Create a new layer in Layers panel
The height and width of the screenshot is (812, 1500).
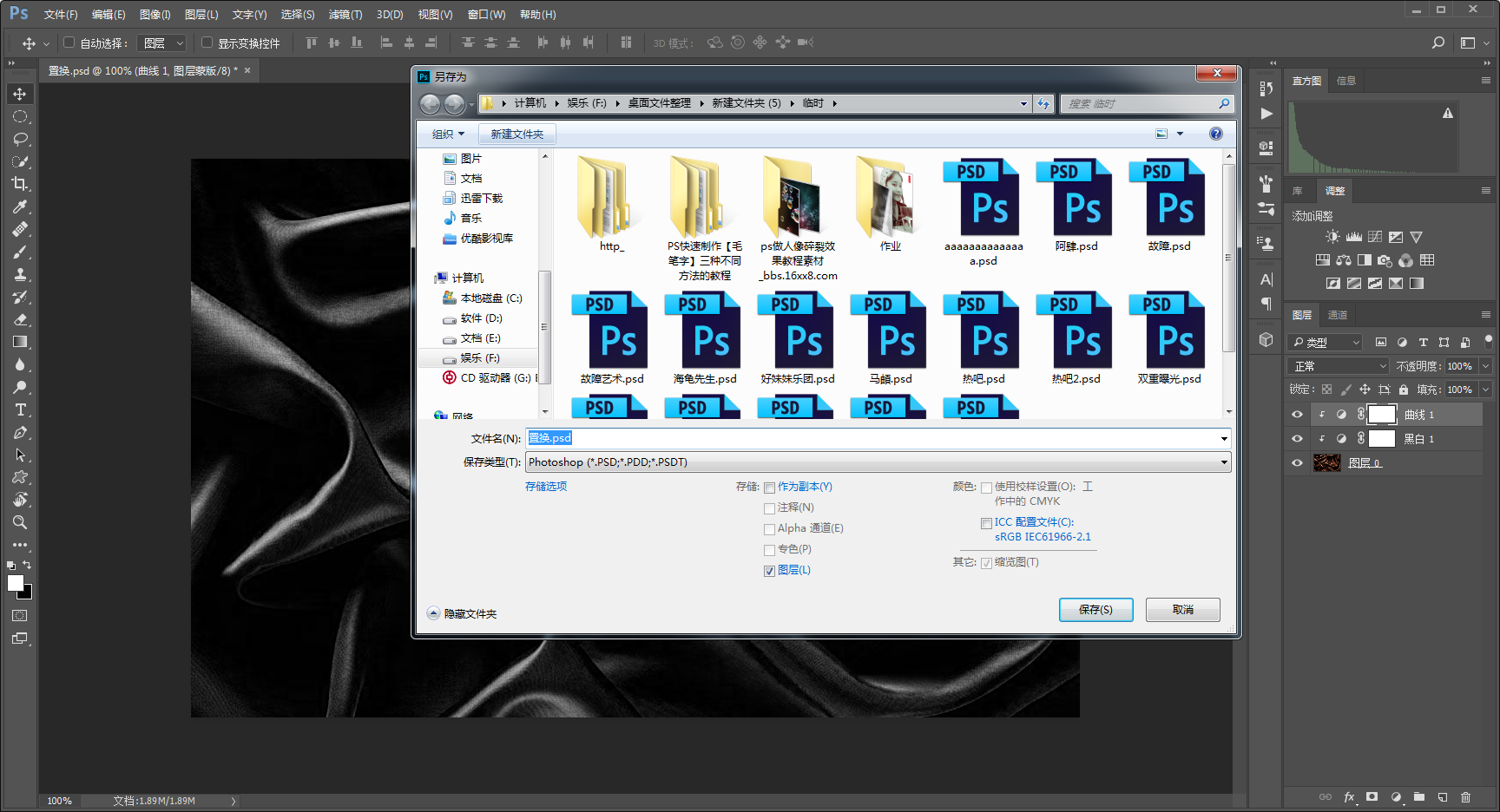point(1443,796)
